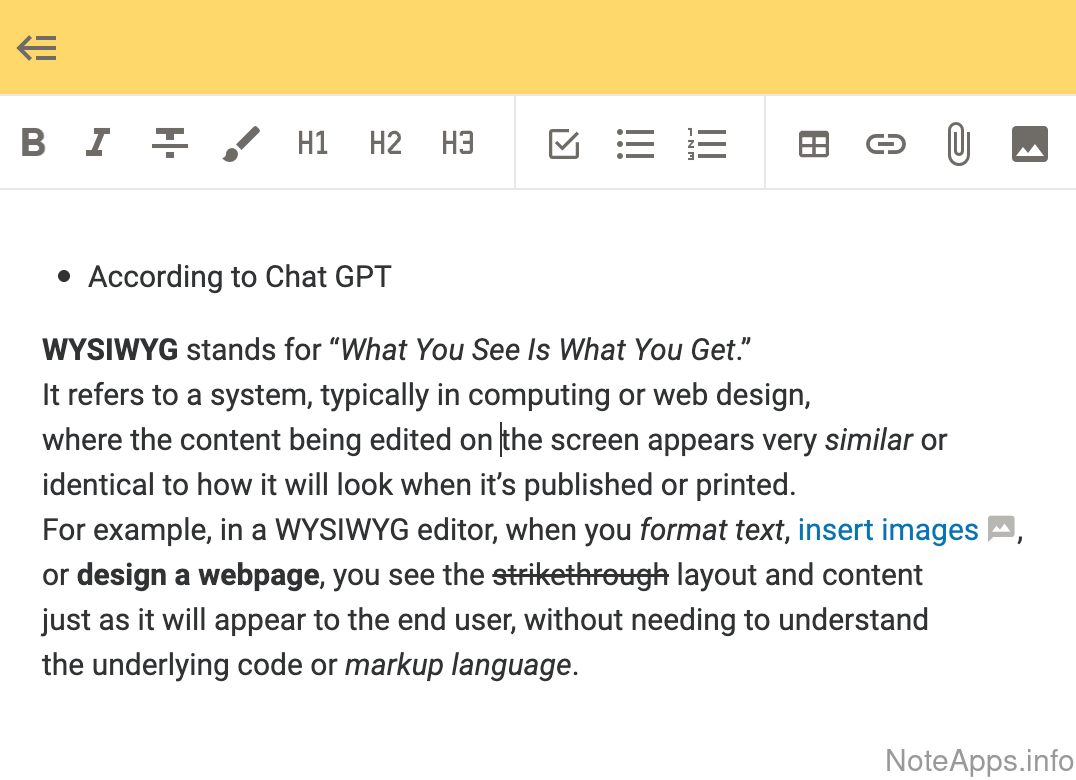Apply Heading 1 style
1076x780 pixels.
coord(313,144)
